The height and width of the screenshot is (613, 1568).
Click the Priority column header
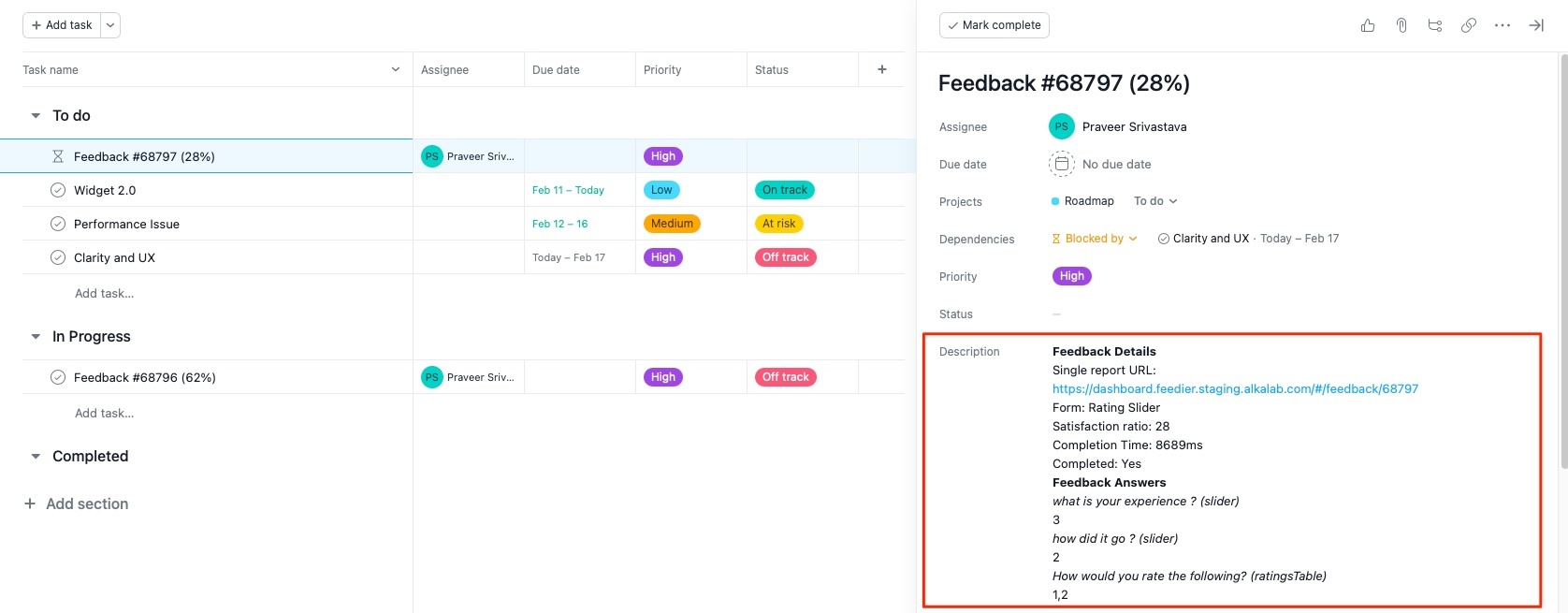(x=691, y=69)
